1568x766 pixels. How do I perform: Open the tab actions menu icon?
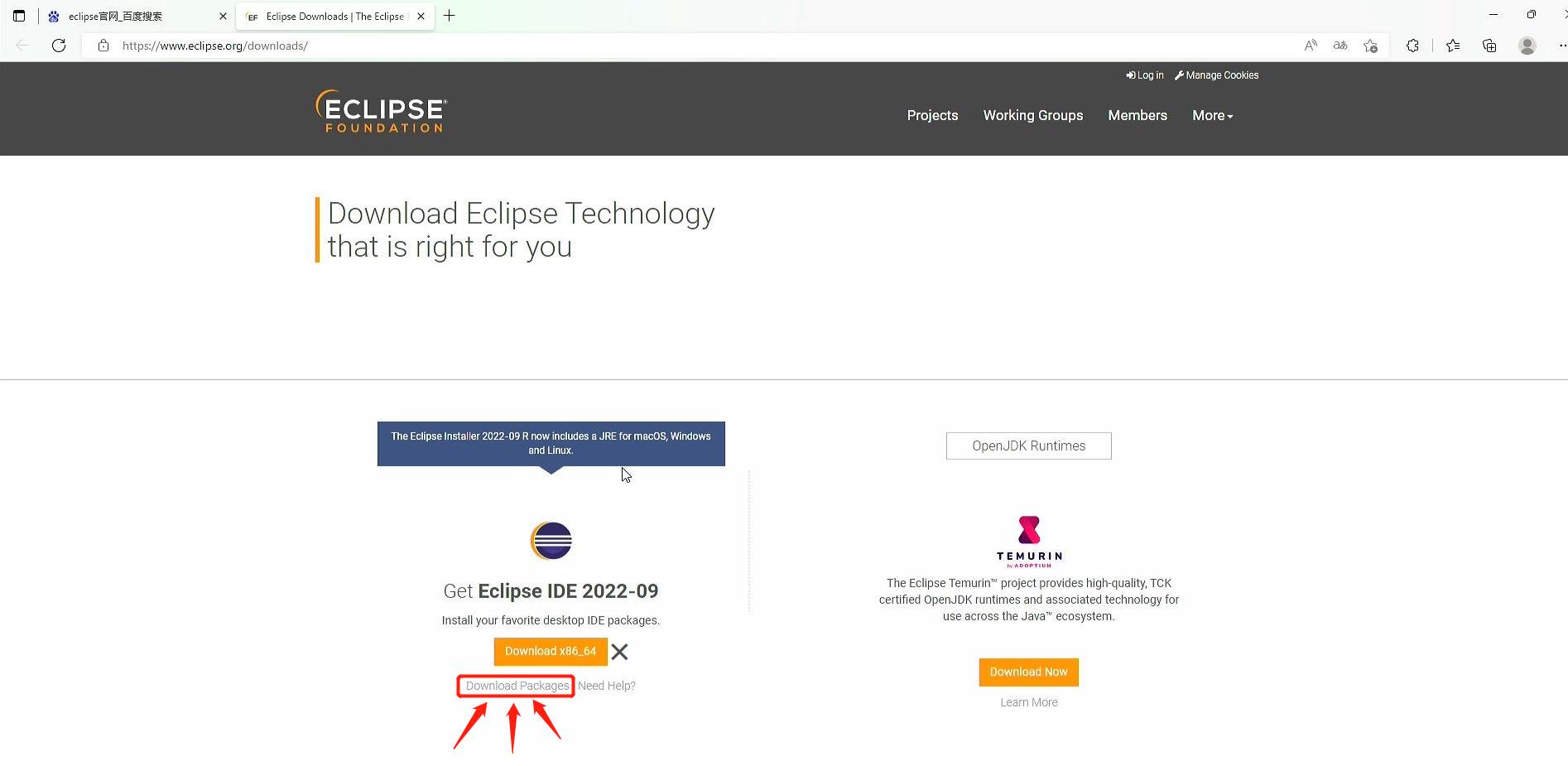tap(19, 16)
